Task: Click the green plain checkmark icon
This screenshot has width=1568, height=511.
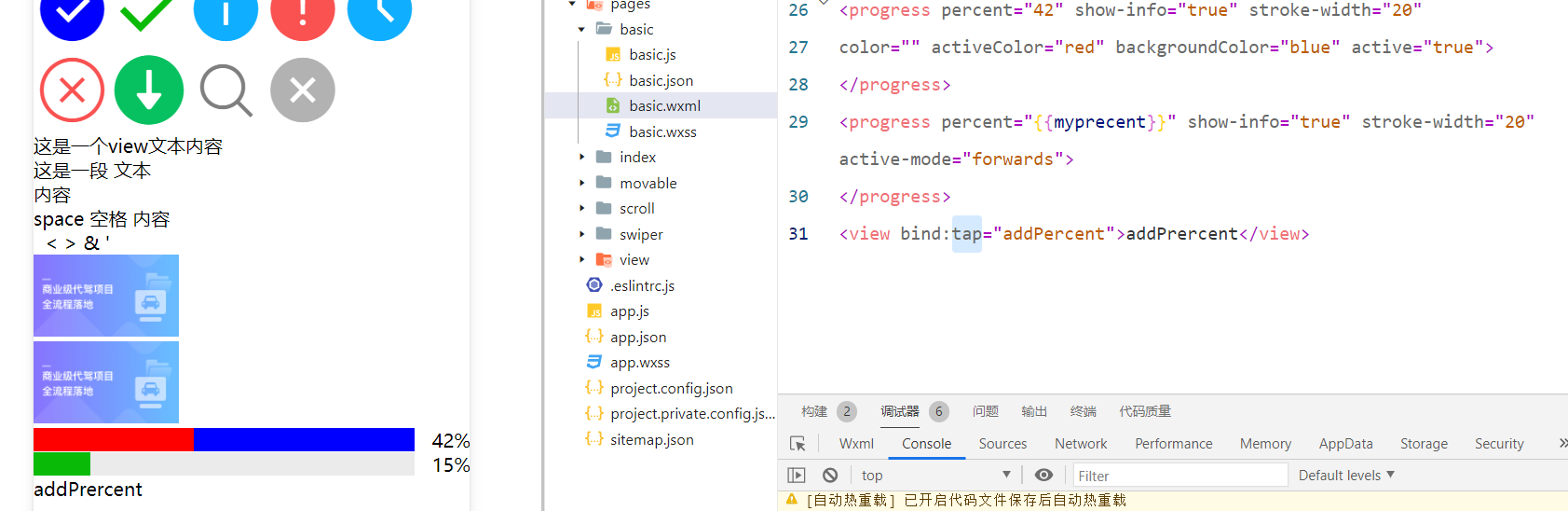Action: [147, 13]
